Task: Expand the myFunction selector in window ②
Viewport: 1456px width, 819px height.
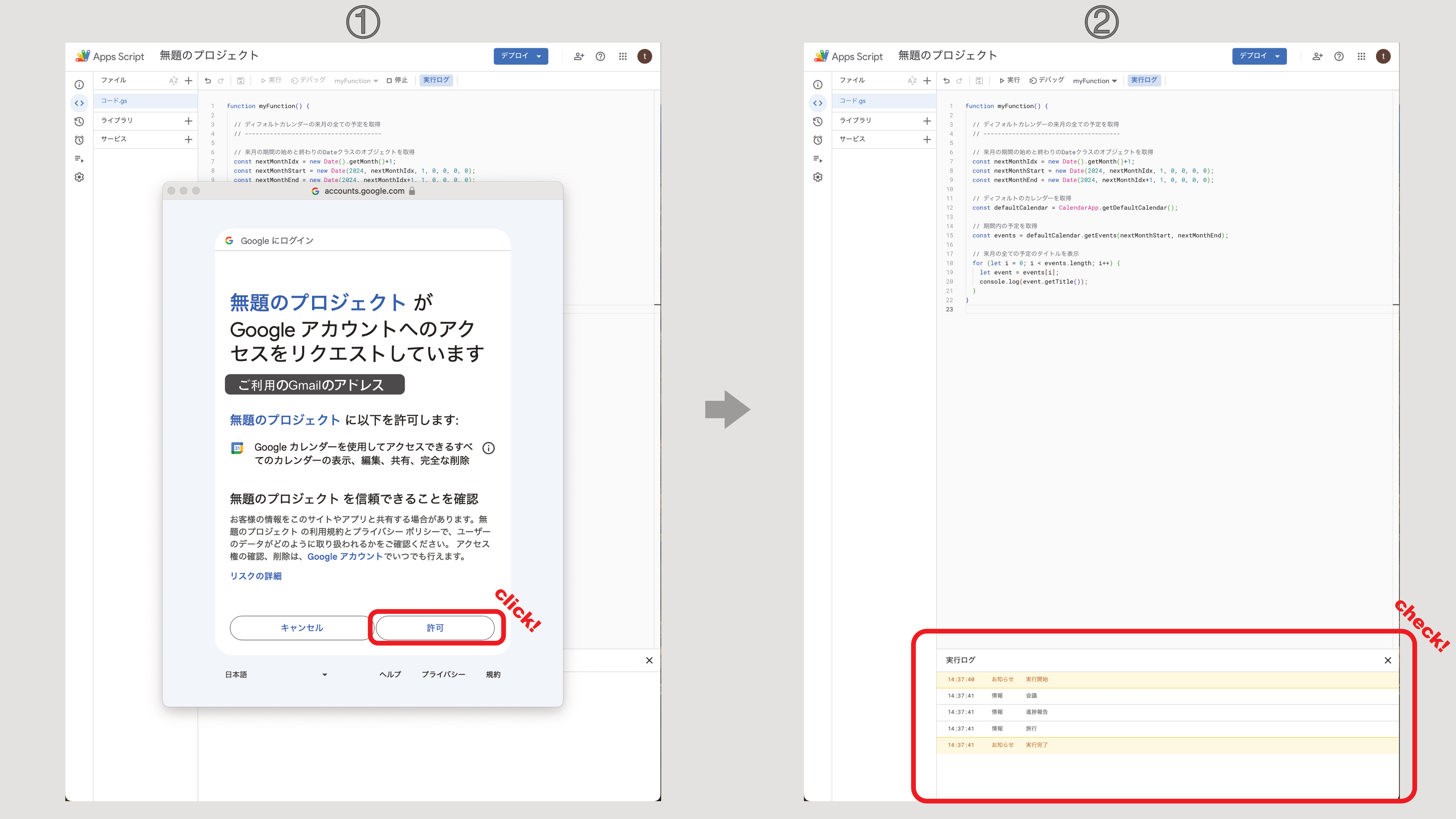Action: 1094,81
